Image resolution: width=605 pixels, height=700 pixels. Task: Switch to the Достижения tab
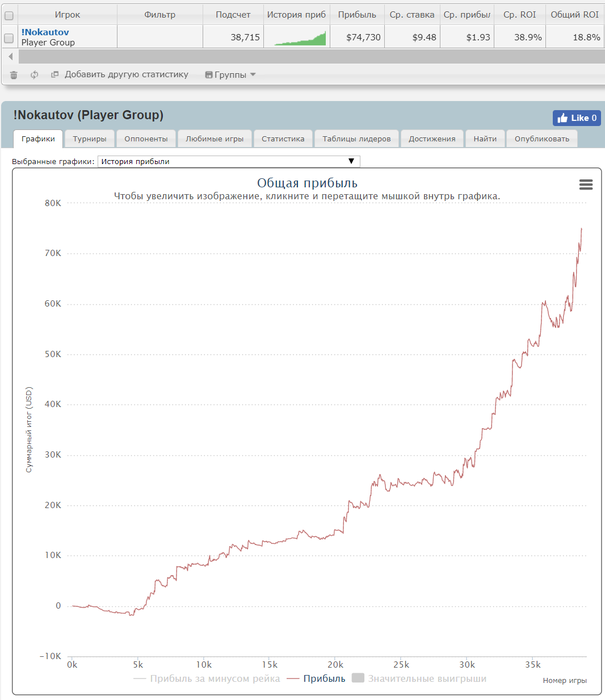point(432,139)
